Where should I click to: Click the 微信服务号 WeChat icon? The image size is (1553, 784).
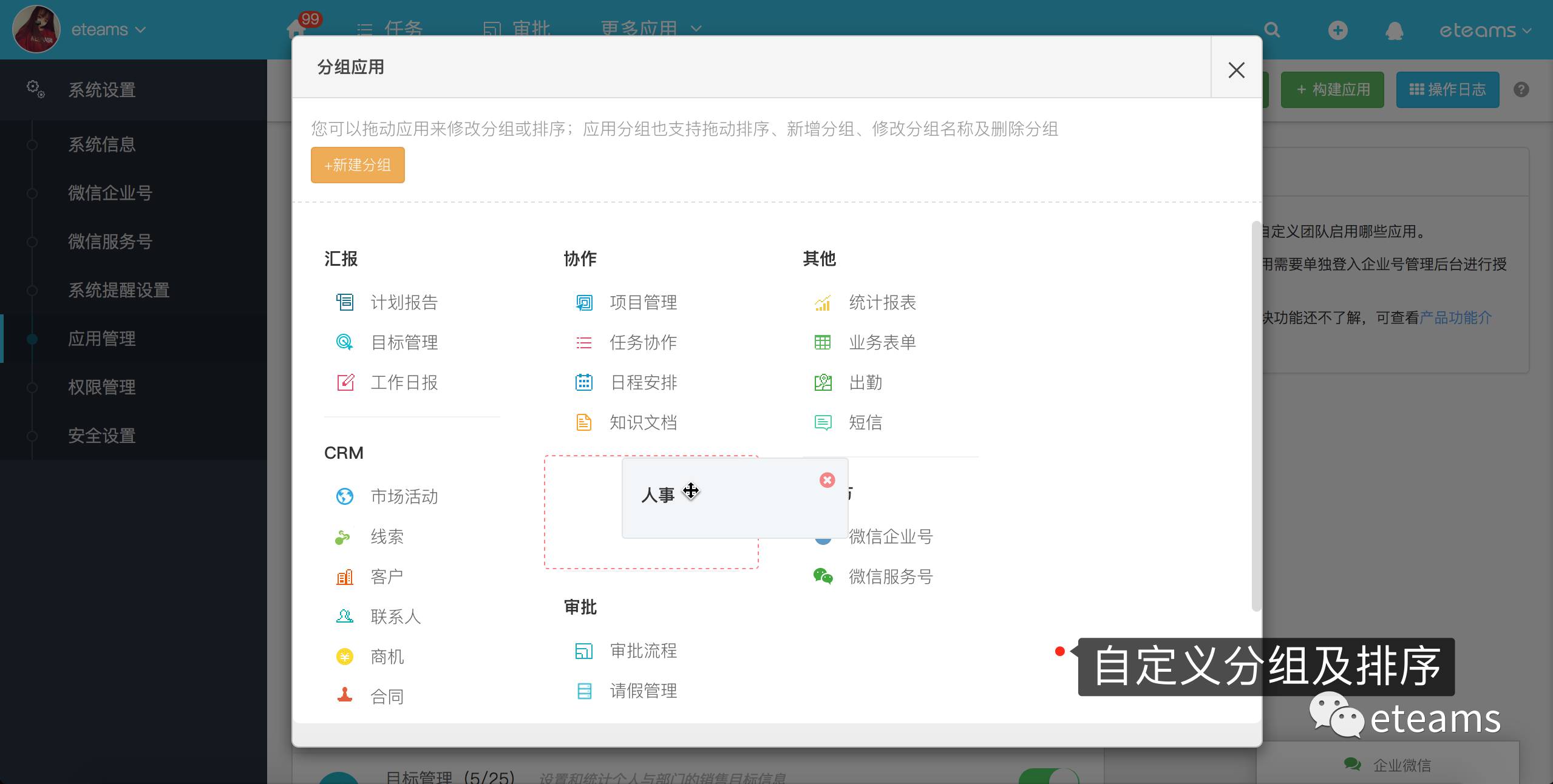click(823, 576)
